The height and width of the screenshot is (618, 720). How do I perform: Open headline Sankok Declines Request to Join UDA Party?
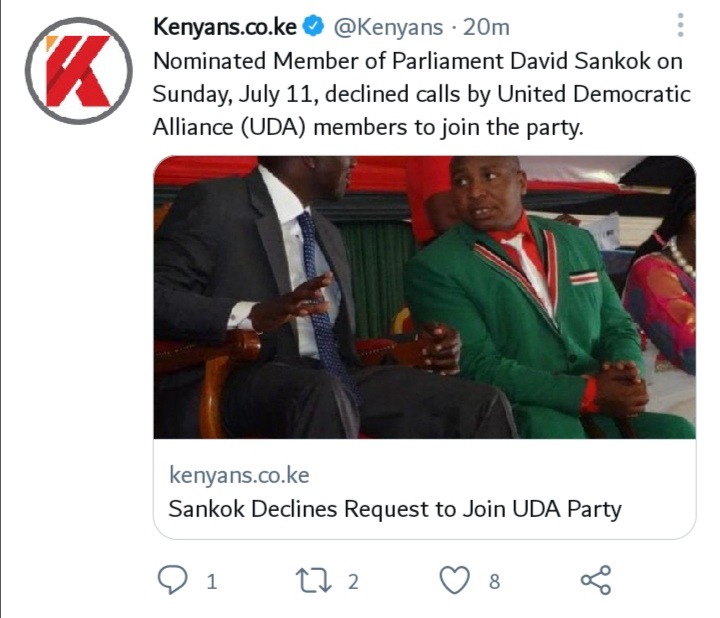(395, 509)
